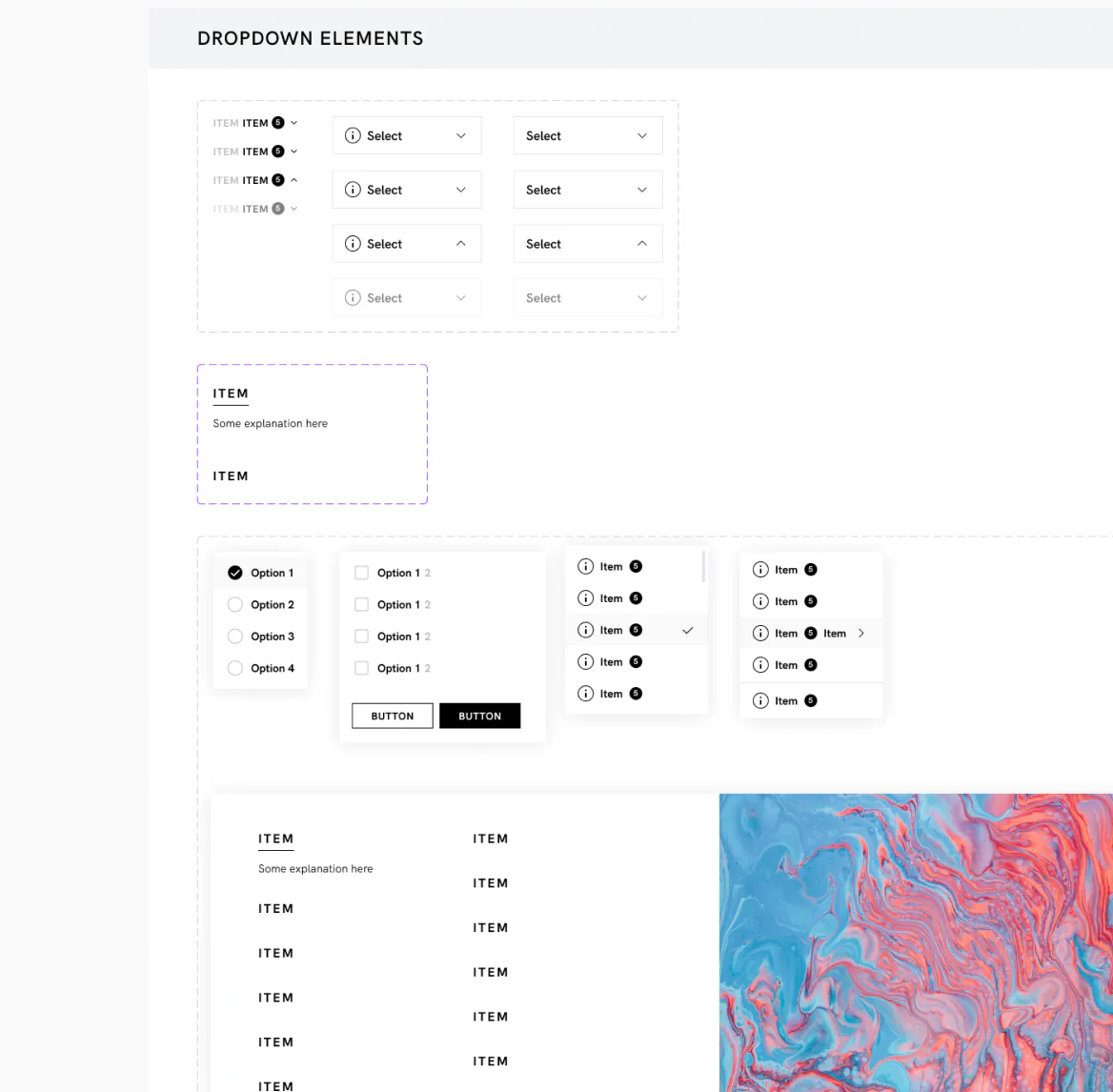Select the Option 2 radio button

pos(234,604)
